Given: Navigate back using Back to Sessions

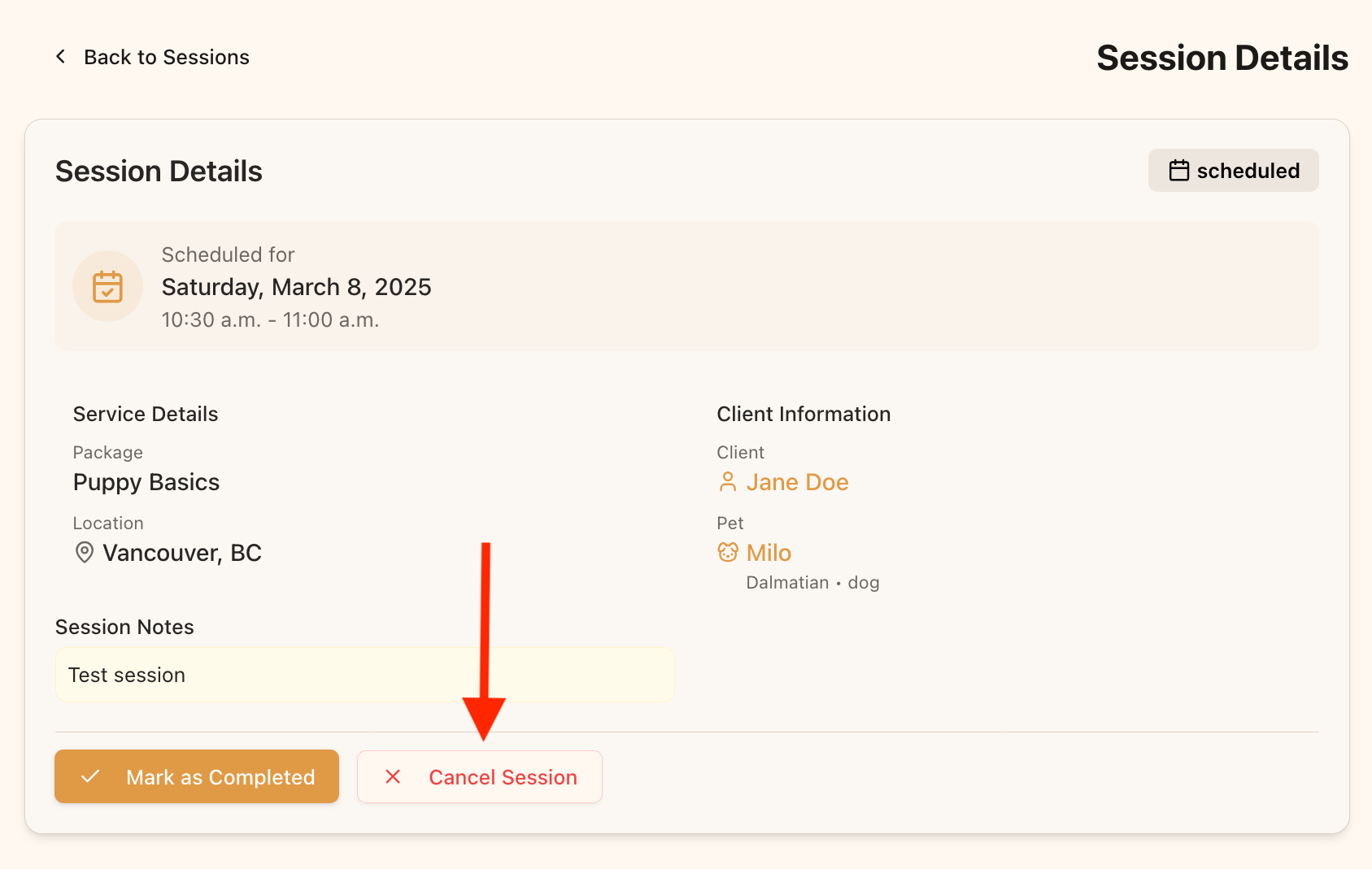Looking at the screenshot, I should click(166, 56).
